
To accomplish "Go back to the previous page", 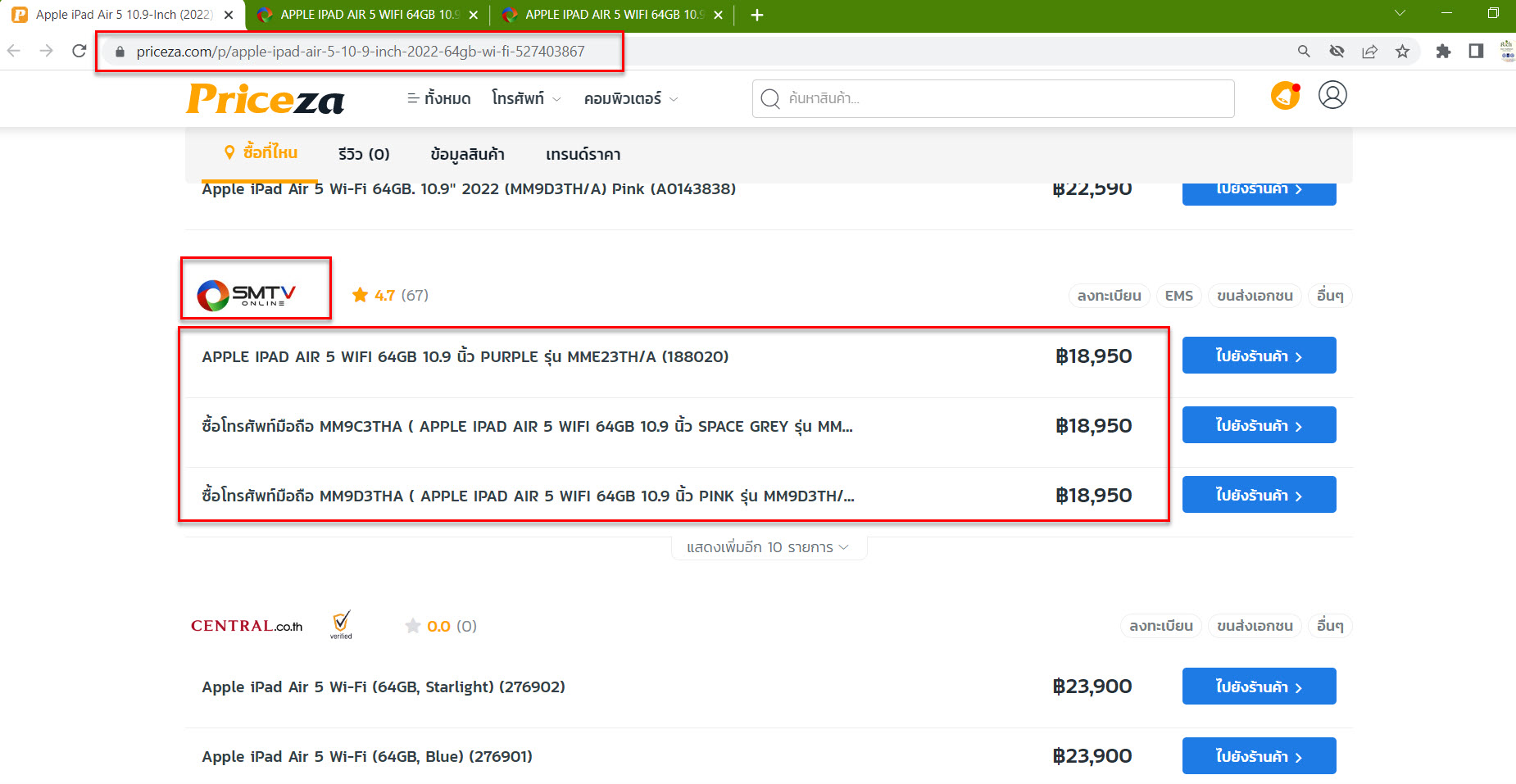I will (14, 51).
